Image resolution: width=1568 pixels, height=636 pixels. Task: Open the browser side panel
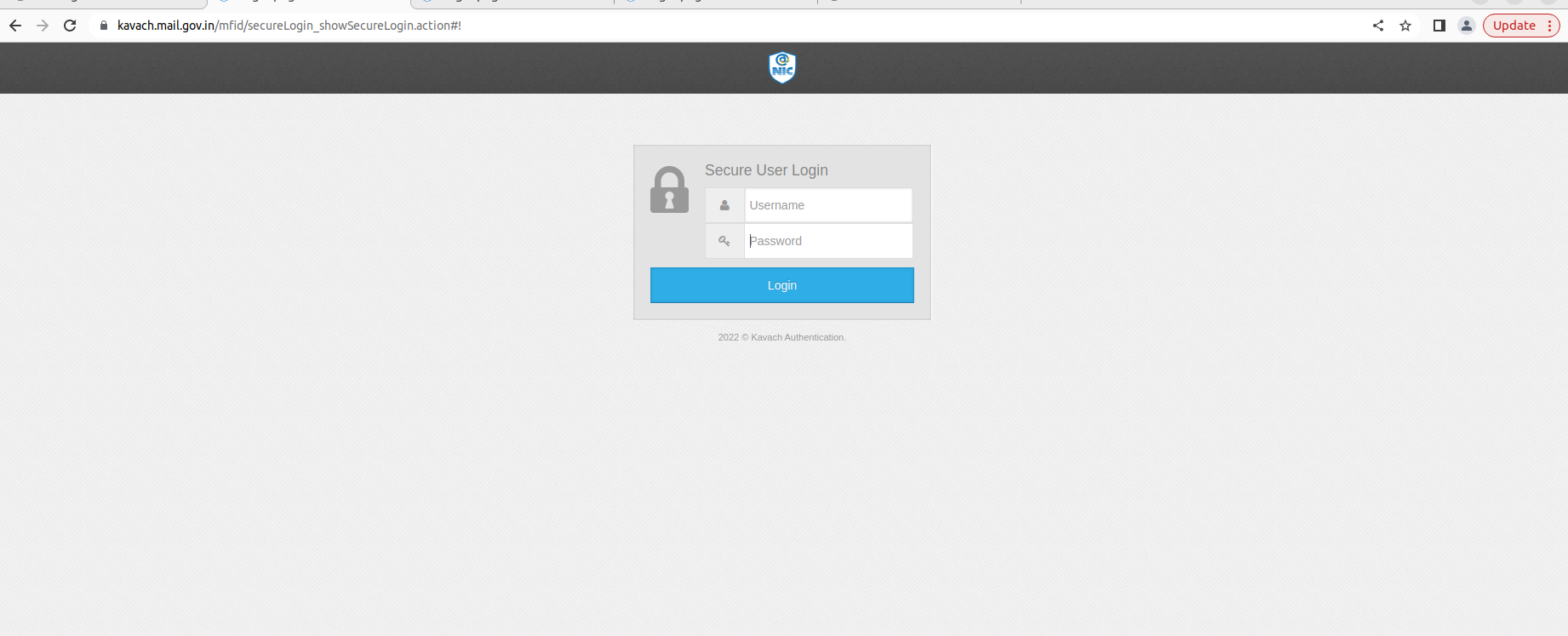coord(1439,26)
